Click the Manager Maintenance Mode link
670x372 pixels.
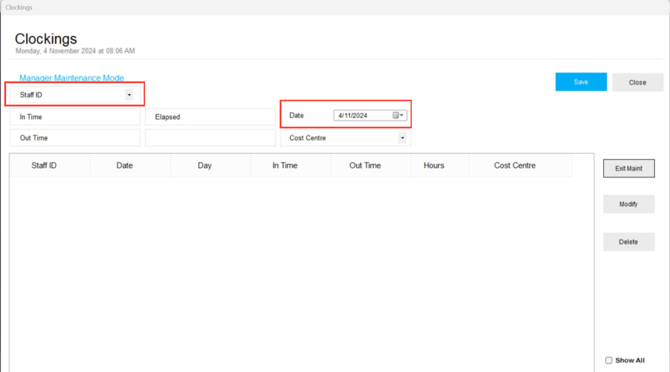click(x=71, y=78)
